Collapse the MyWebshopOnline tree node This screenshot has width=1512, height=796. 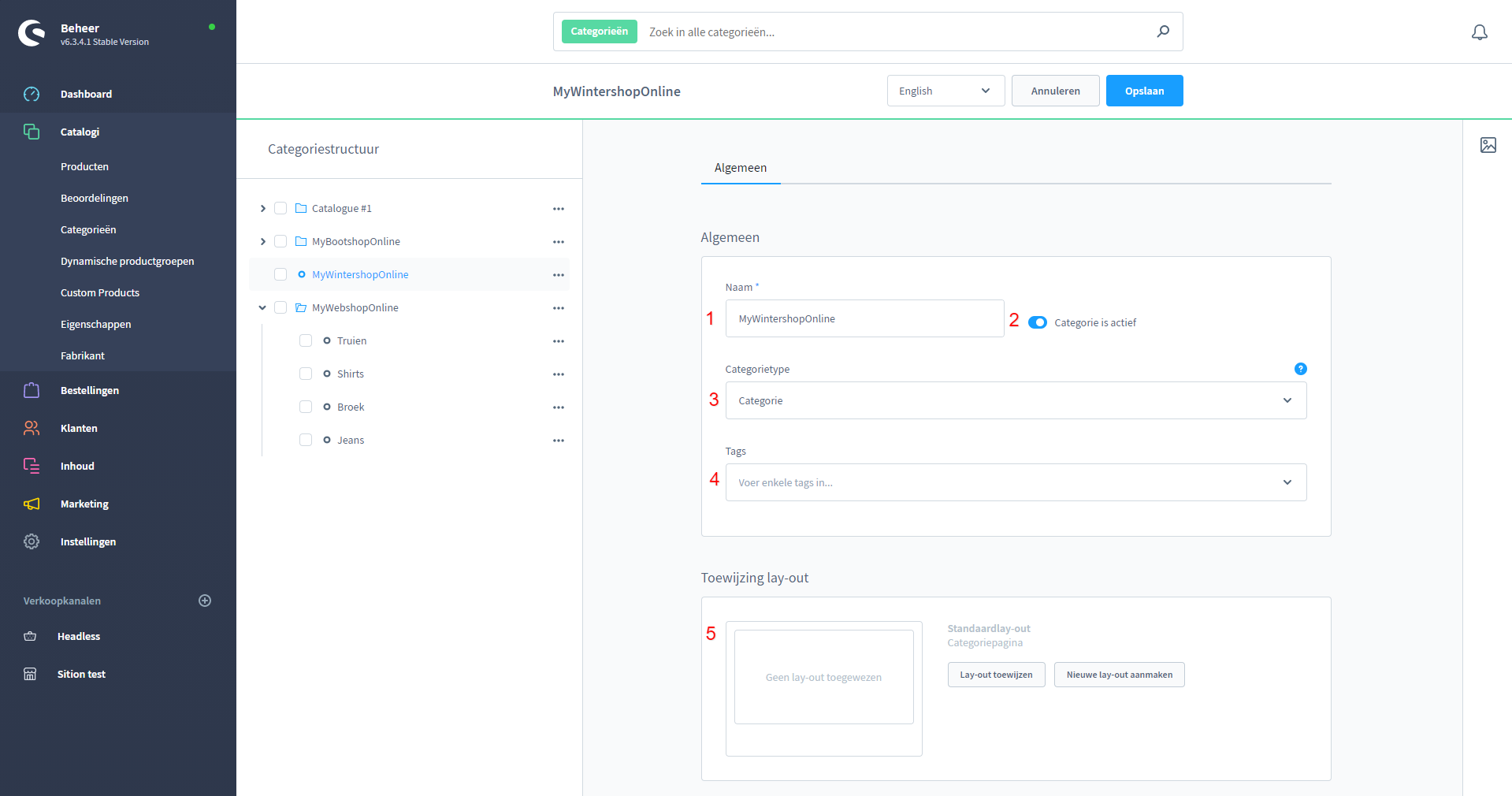click(x=262, y=307)
